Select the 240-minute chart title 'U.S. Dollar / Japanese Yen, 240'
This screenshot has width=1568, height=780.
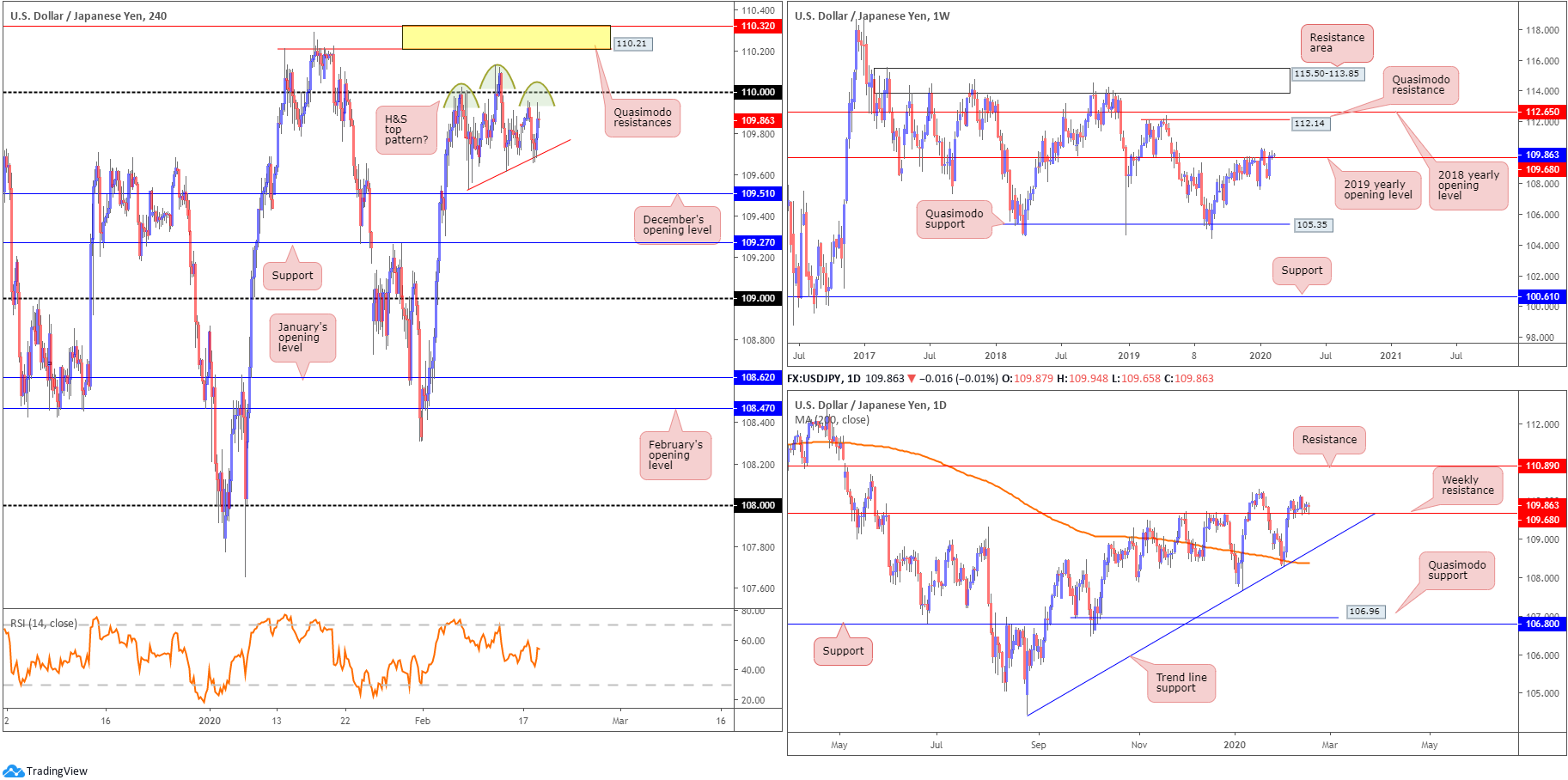point(88,15)
